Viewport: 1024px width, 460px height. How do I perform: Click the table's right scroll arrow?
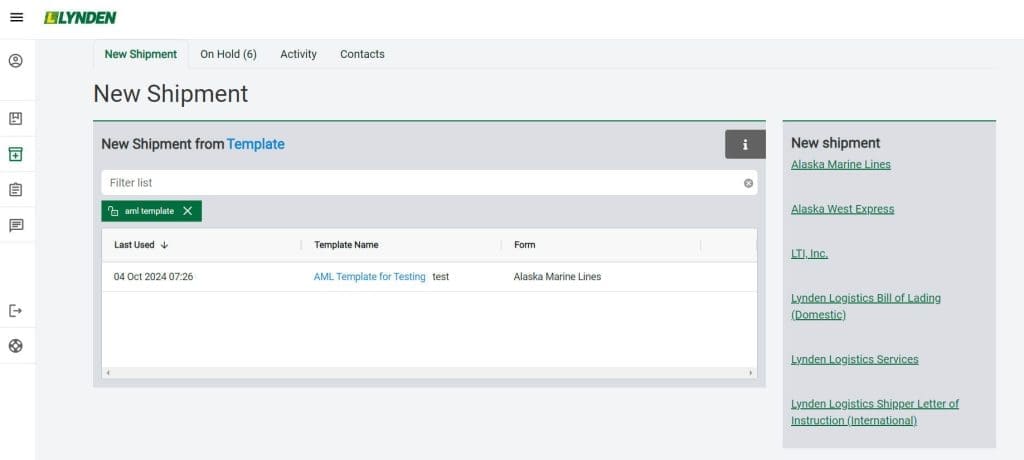click(x=751, y=373)
